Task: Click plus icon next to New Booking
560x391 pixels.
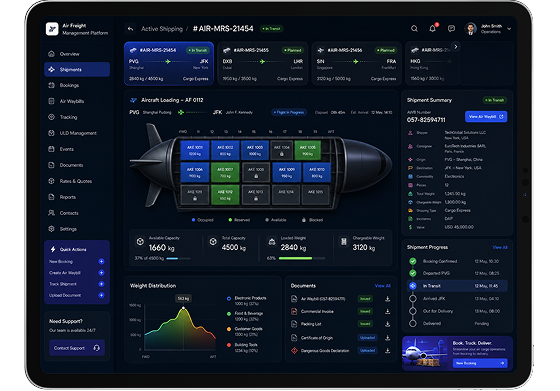Action: pyautogui.click(x=101, y=261)
